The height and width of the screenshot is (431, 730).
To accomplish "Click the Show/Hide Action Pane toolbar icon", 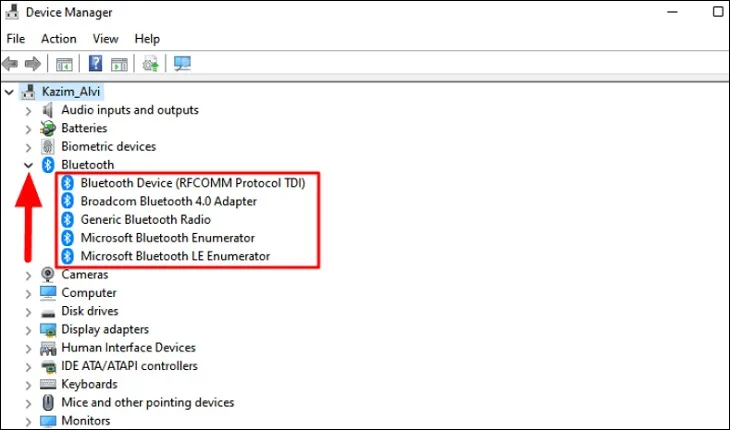I will pos(119,64).
